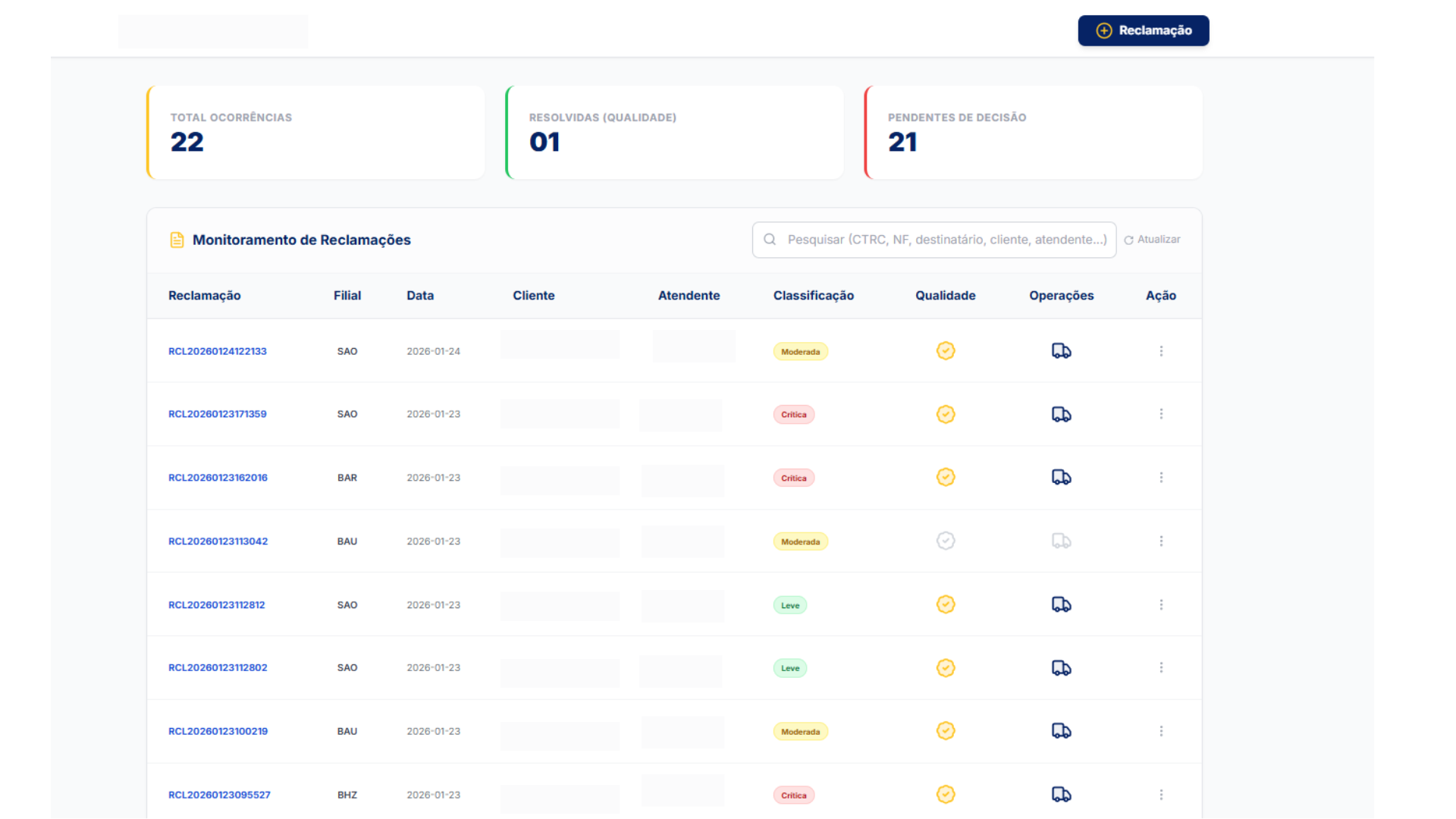Click quality check icon for RCL20260123162016
The height and width of the screenshot is (819, 1456).
pos(945,478)
